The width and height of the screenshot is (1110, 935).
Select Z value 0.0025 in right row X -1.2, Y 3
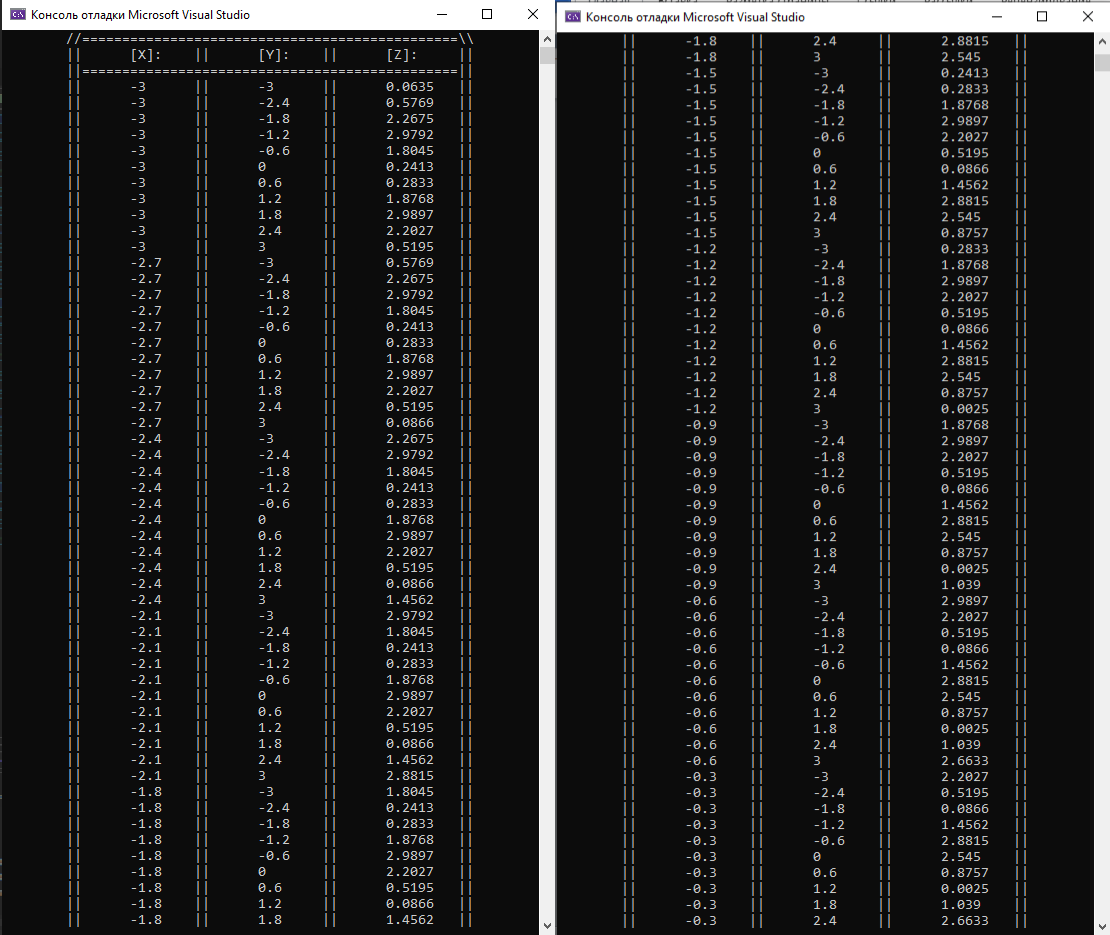point(965,408)
